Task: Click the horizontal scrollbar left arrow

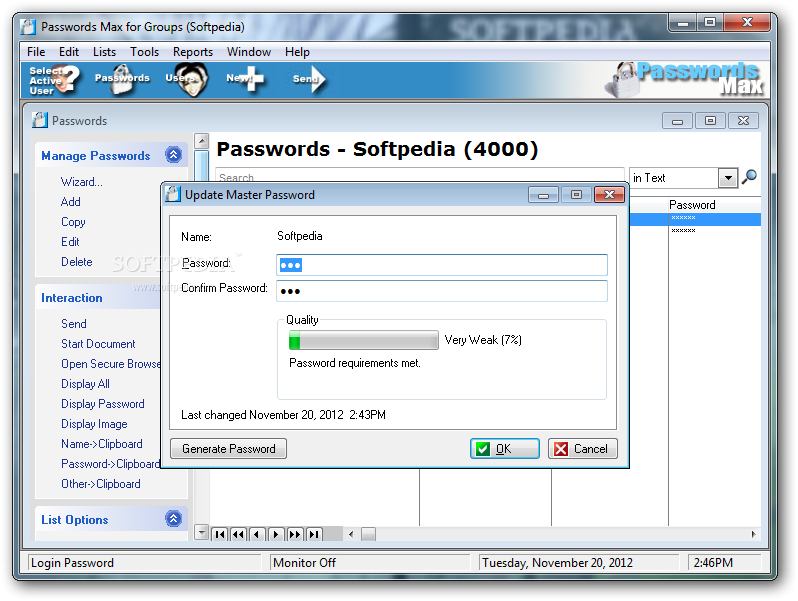Action: tap(351, 534)
